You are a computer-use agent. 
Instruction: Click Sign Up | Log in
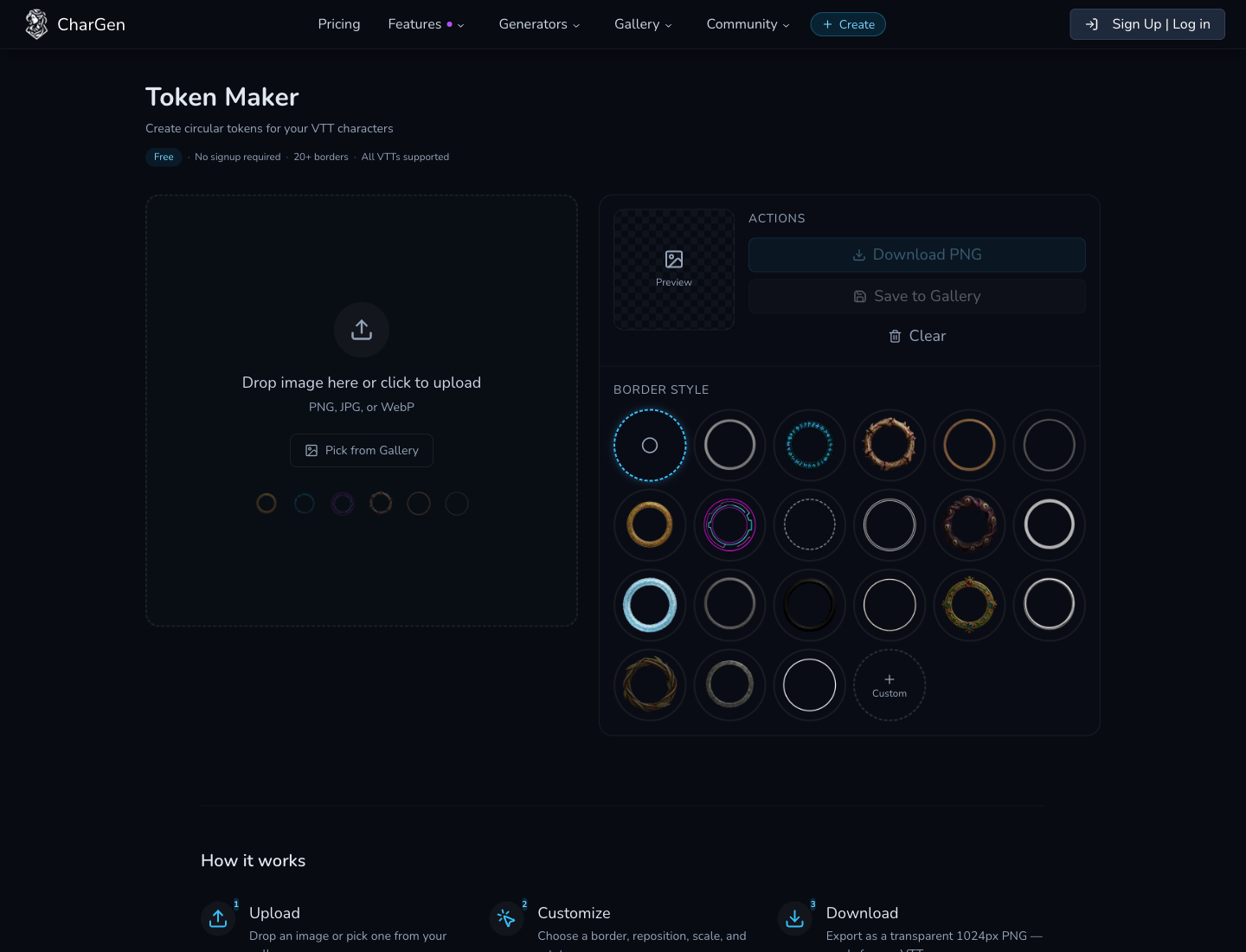1147,24
